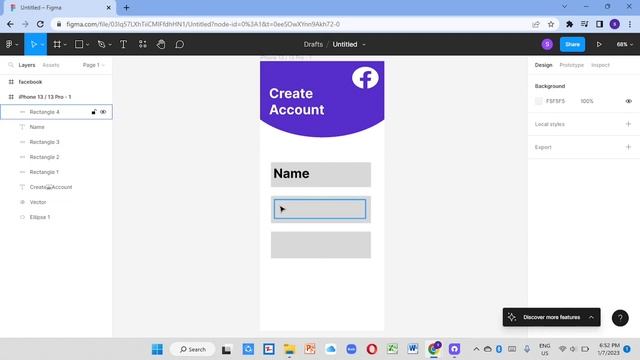Toggle visibility of Rectangle 4 layer

tap(103, 112)
